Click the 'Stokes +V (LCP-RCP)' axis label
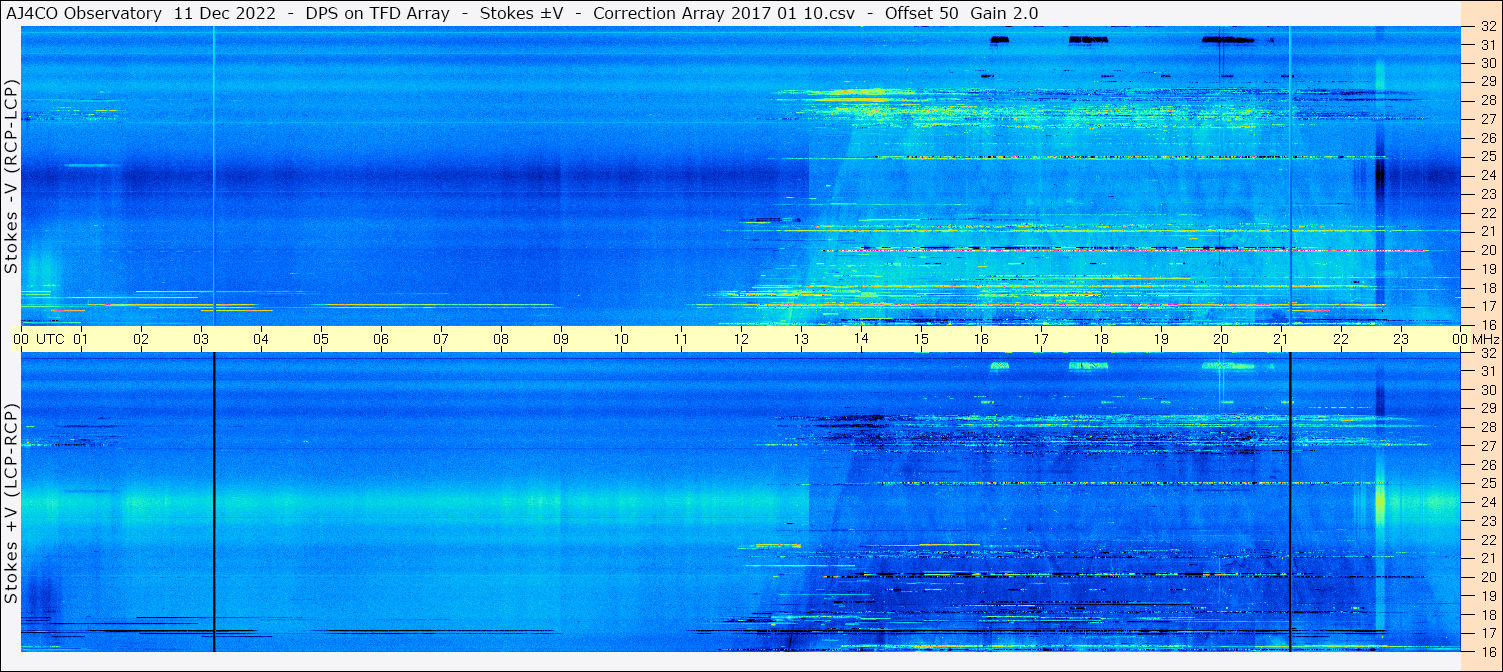Viewport: 1503px width, 672px height. point(11,504)
